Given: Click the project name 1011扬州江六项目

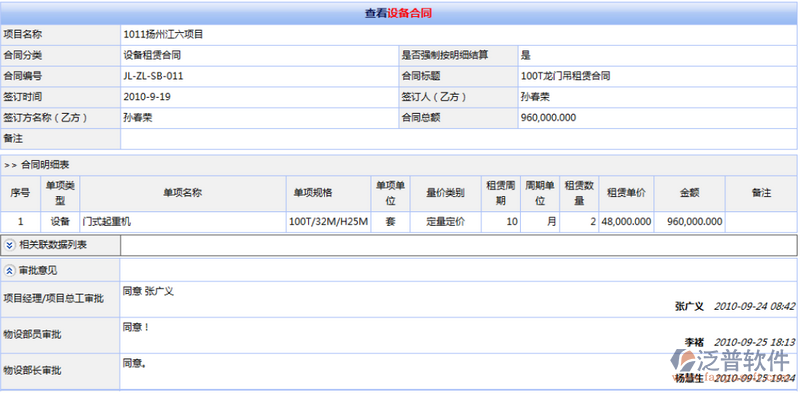Looking at the screenshot, I should tap(163, 35).
